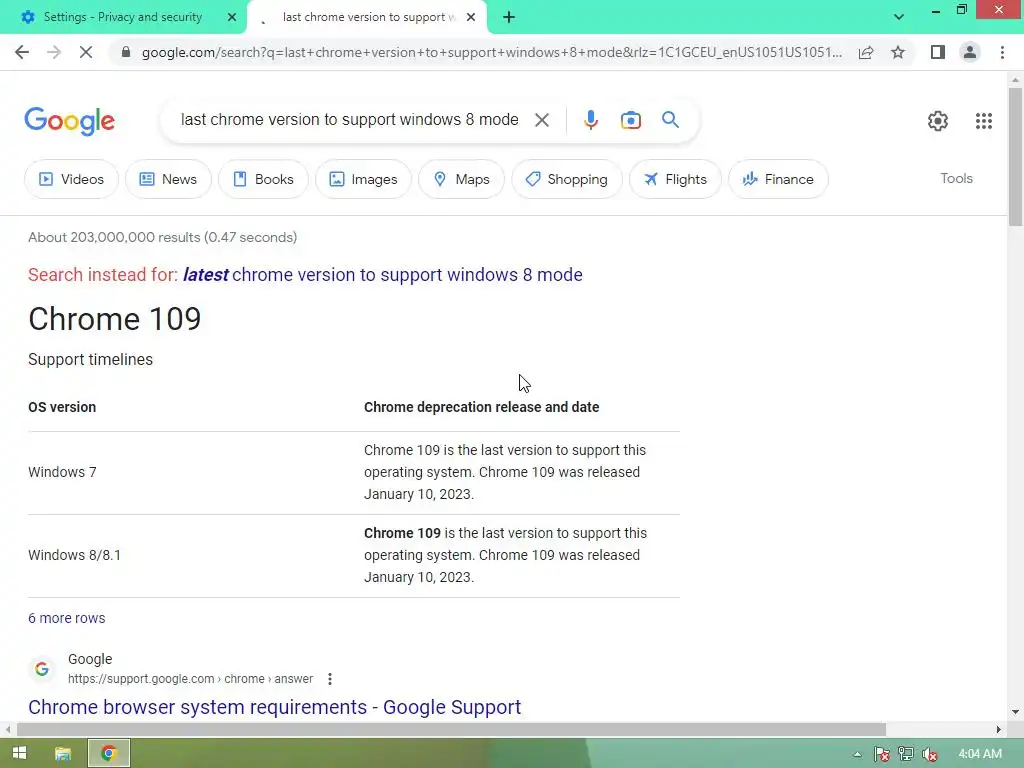Share this page from the address bar
Viewport: 1024px width, 768px height.
pos(866,52)
